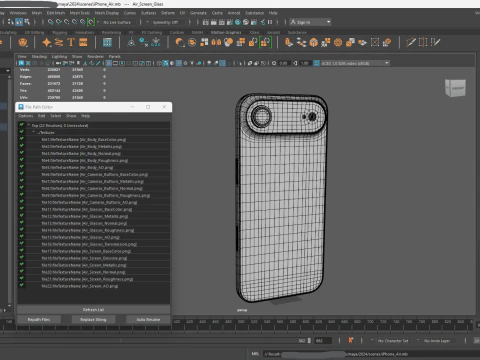Click the blue grid shelf icon
Image resolution: width=480 pixels, height=360 pixels.
coord(107,42)
